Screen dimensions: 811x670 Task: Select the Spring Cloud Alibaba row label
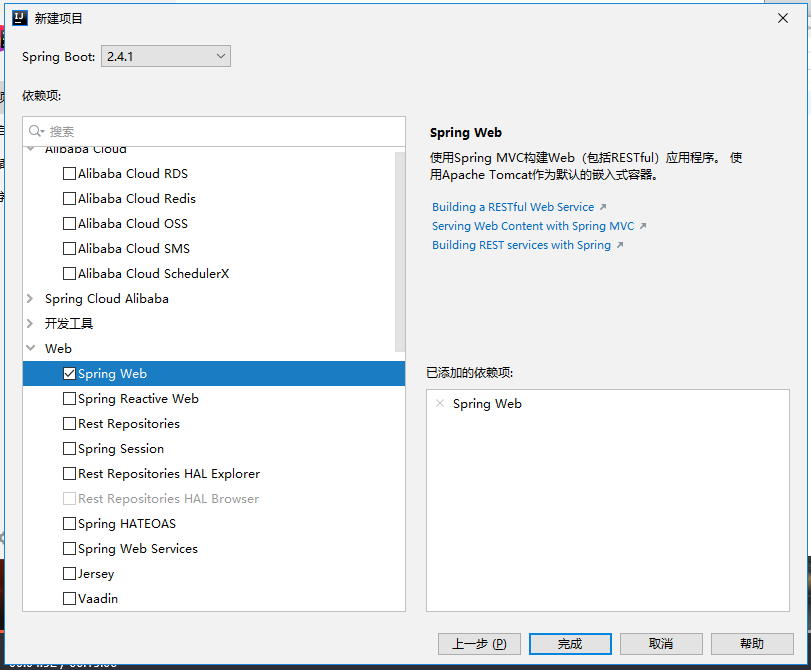point(107,299)
